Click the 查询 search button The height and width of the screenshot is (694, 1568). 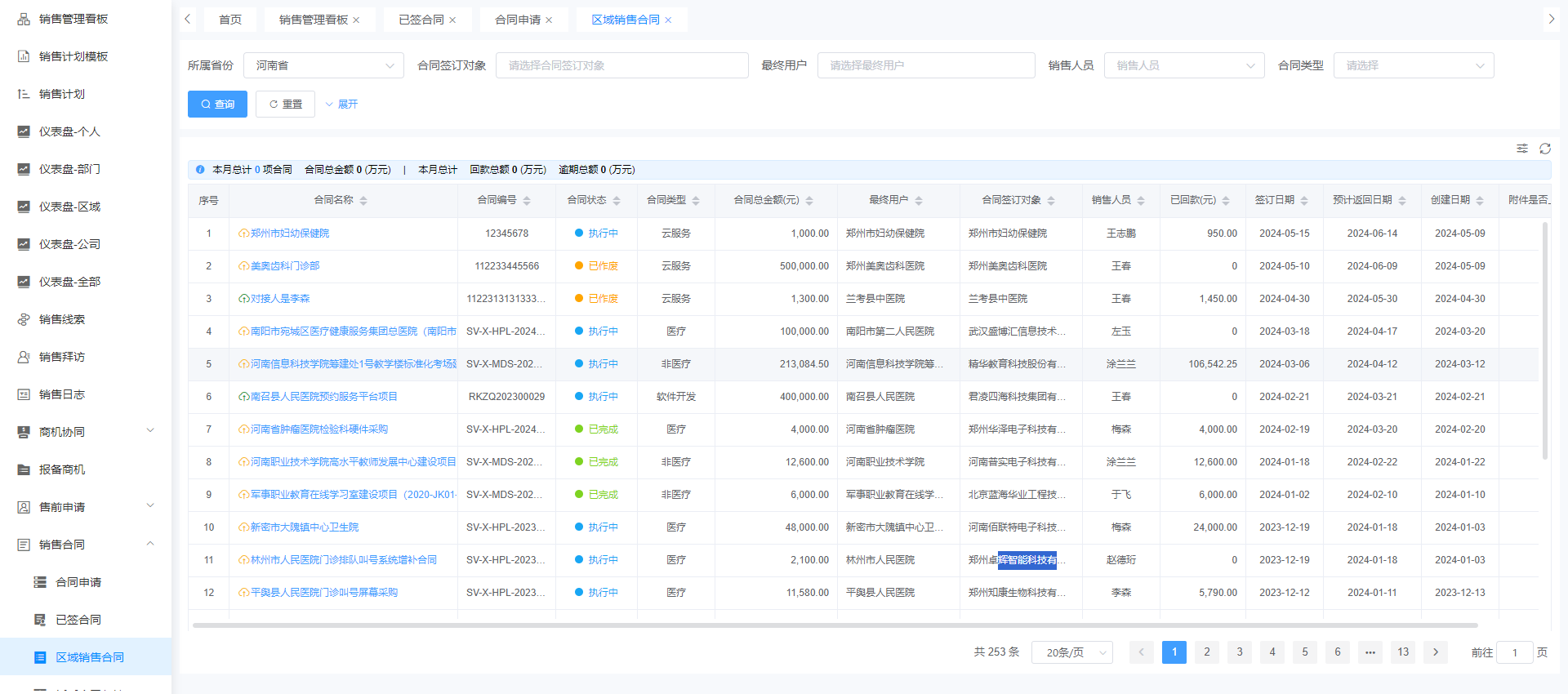(217, 105)
